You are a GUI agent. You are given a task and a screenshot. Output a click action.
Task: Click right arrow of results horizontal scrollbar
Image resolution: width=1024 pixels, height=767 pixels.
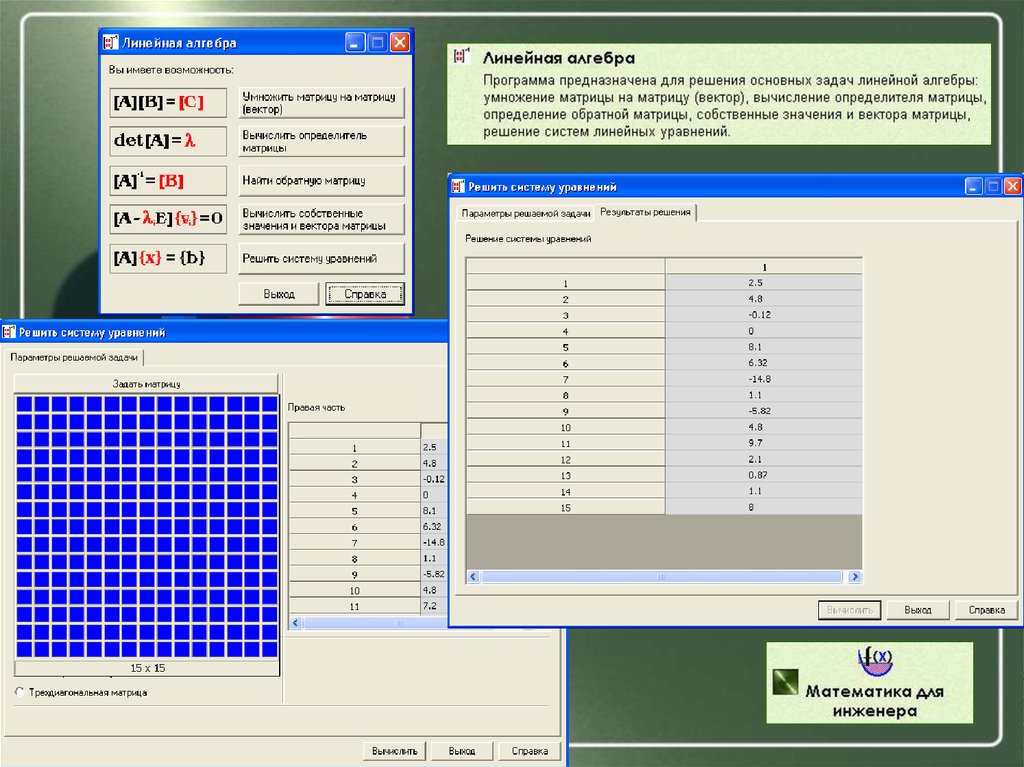coord(855,577)
